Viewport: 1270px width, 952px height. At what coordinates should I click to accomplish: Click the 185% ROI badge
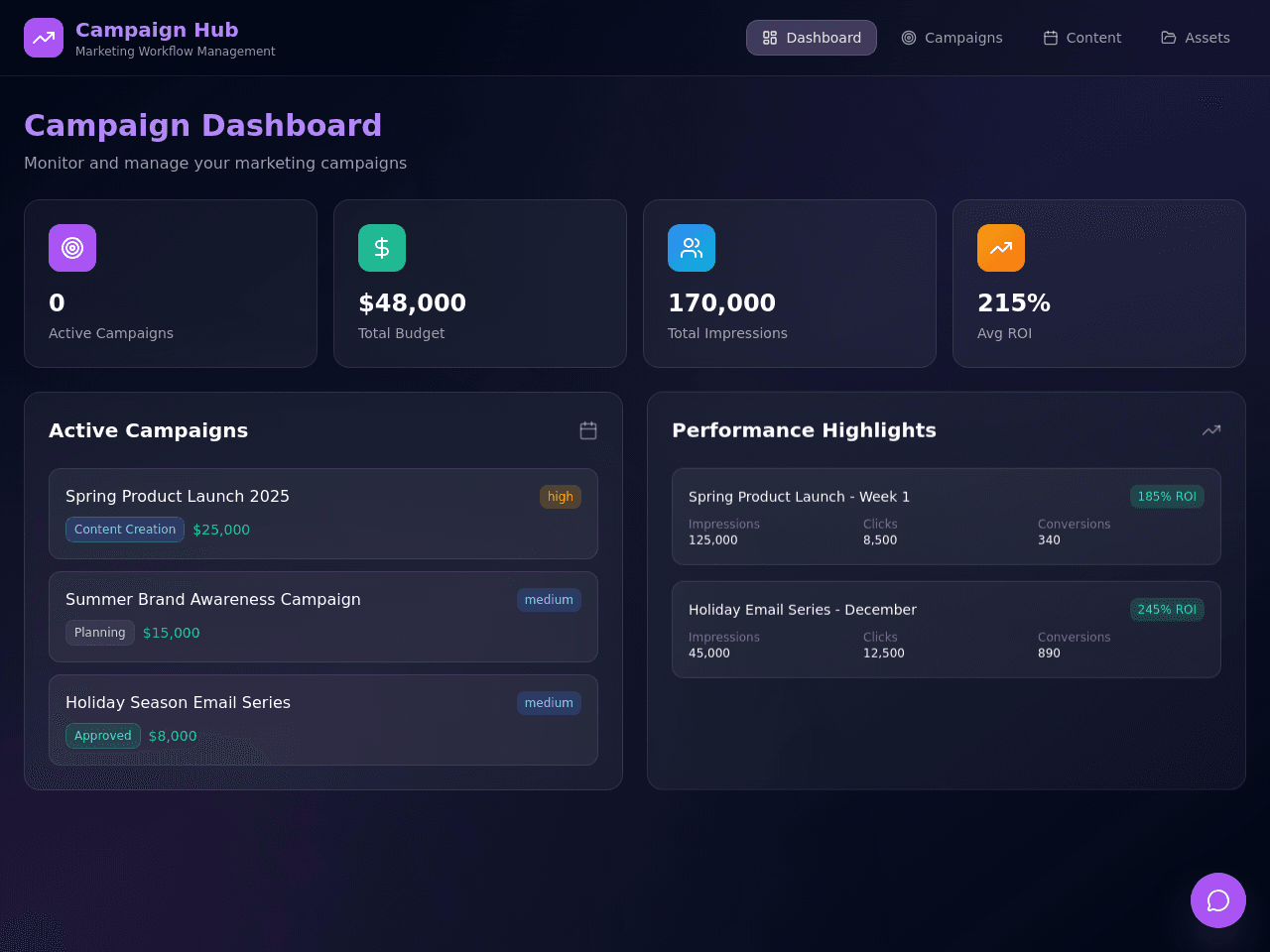[x=1167, y=497]
